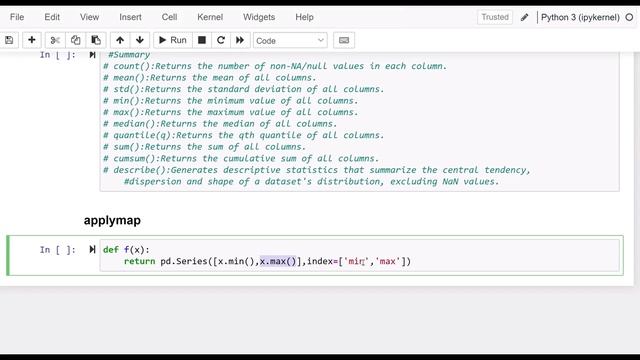Open the Cell menu
The height and width of the screenshot is (360, 640).
click(x=169, y=17)
